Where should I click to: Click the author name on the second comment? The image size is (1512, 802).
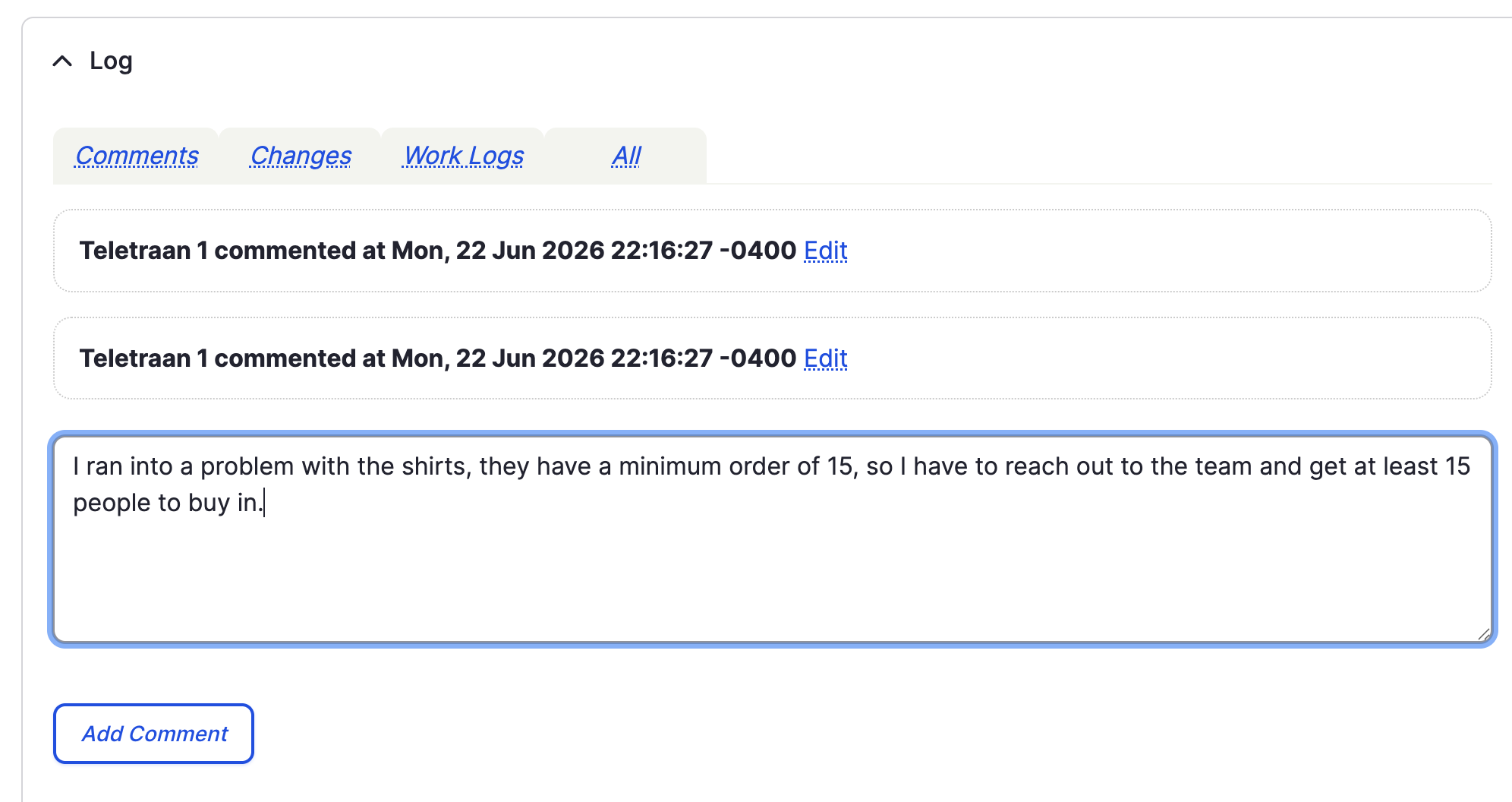(x=143, y=358)
